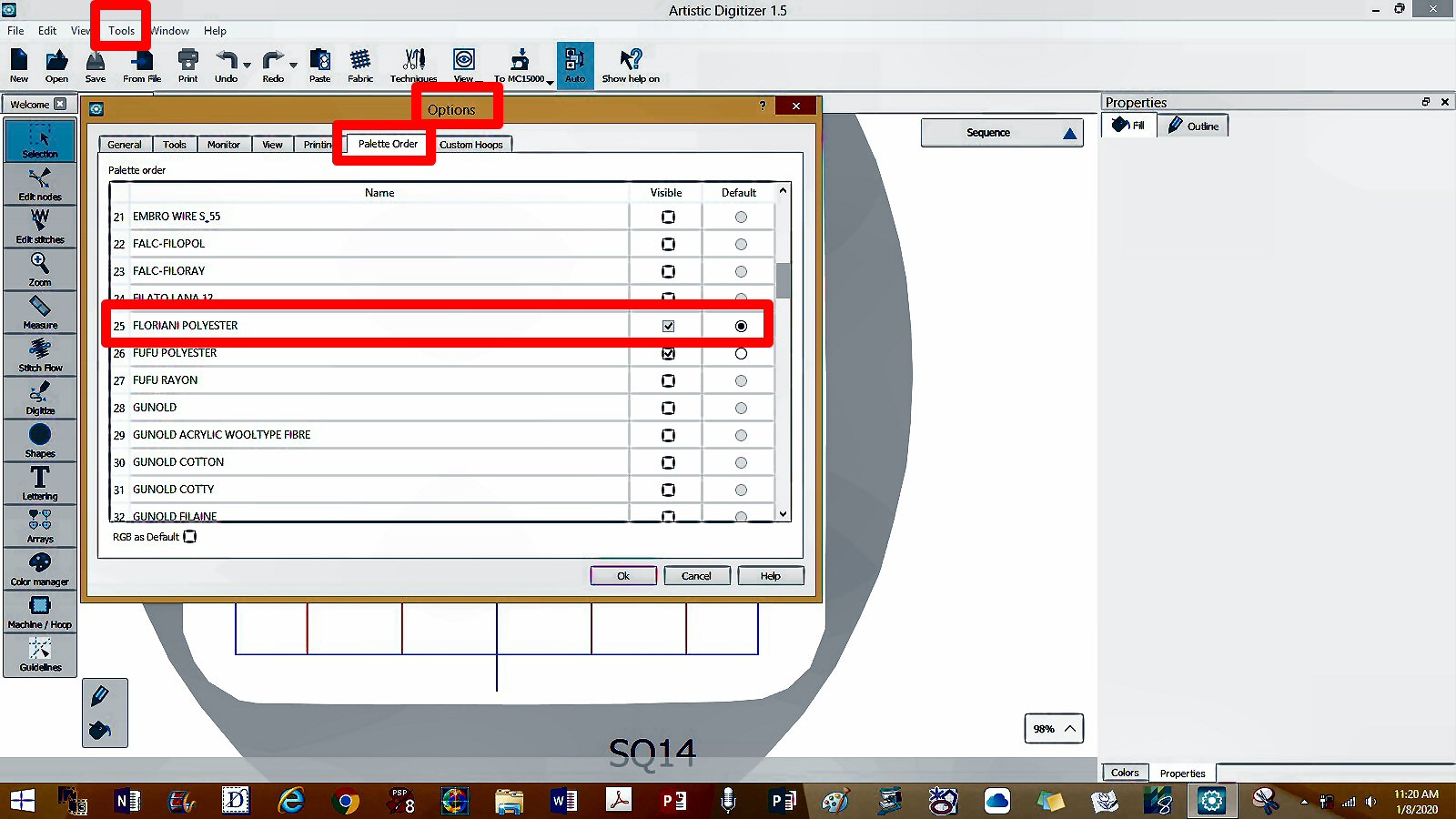The image size is (1456, 819).
Task: Open the Undo history dropdown arrow
Action: click(x=247, y=66)
